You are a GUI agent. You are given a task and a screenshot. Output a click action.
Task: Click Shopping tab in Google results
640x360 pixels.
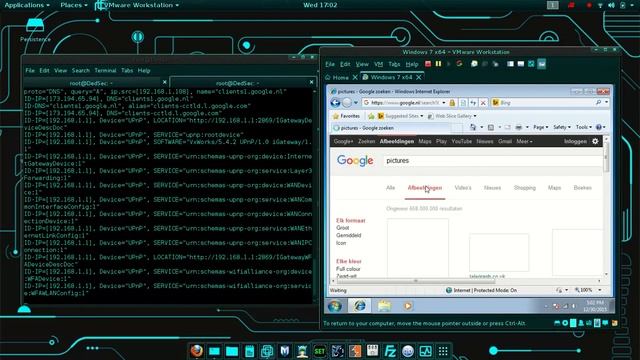pos(524,188)
